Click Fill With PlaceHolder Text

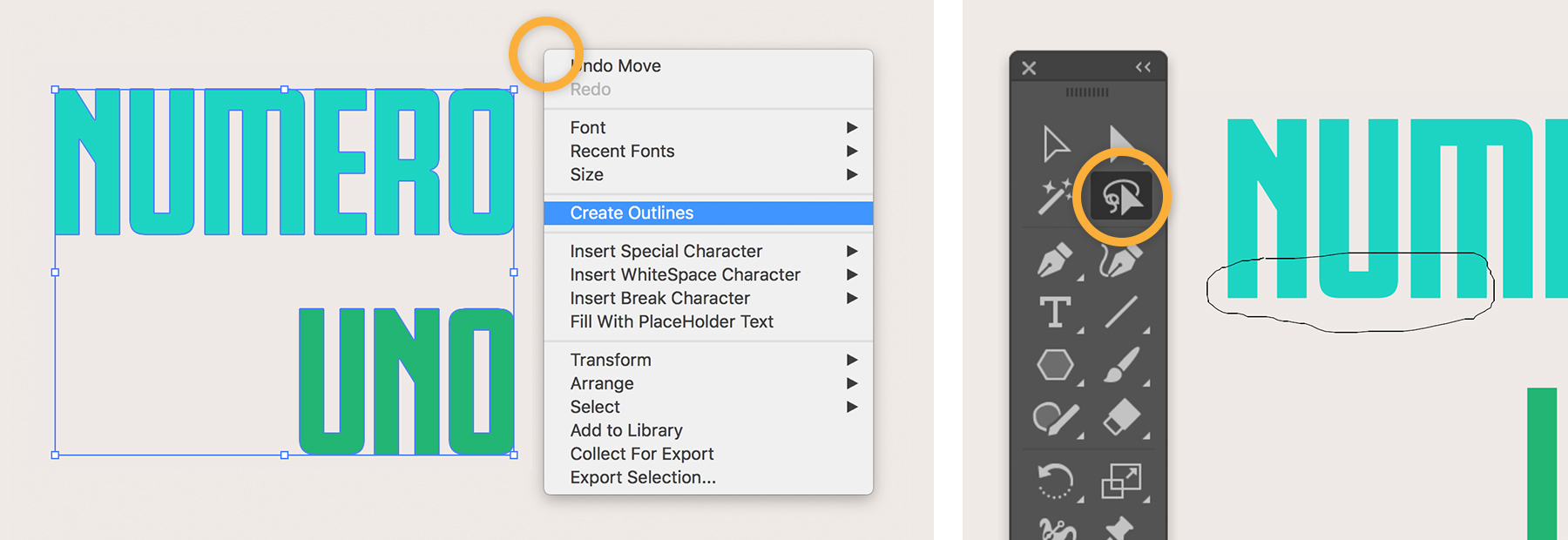tap(672, 322)
